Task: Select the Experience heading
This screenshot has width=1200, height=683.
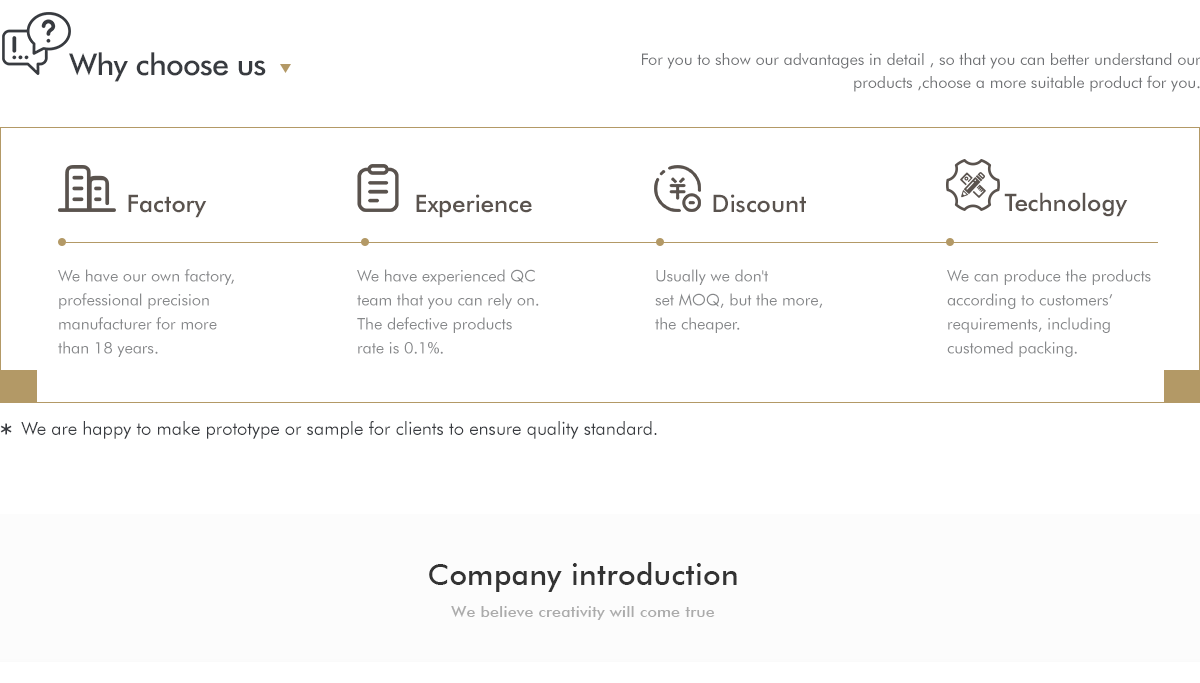Action: (x=473, y=204)
